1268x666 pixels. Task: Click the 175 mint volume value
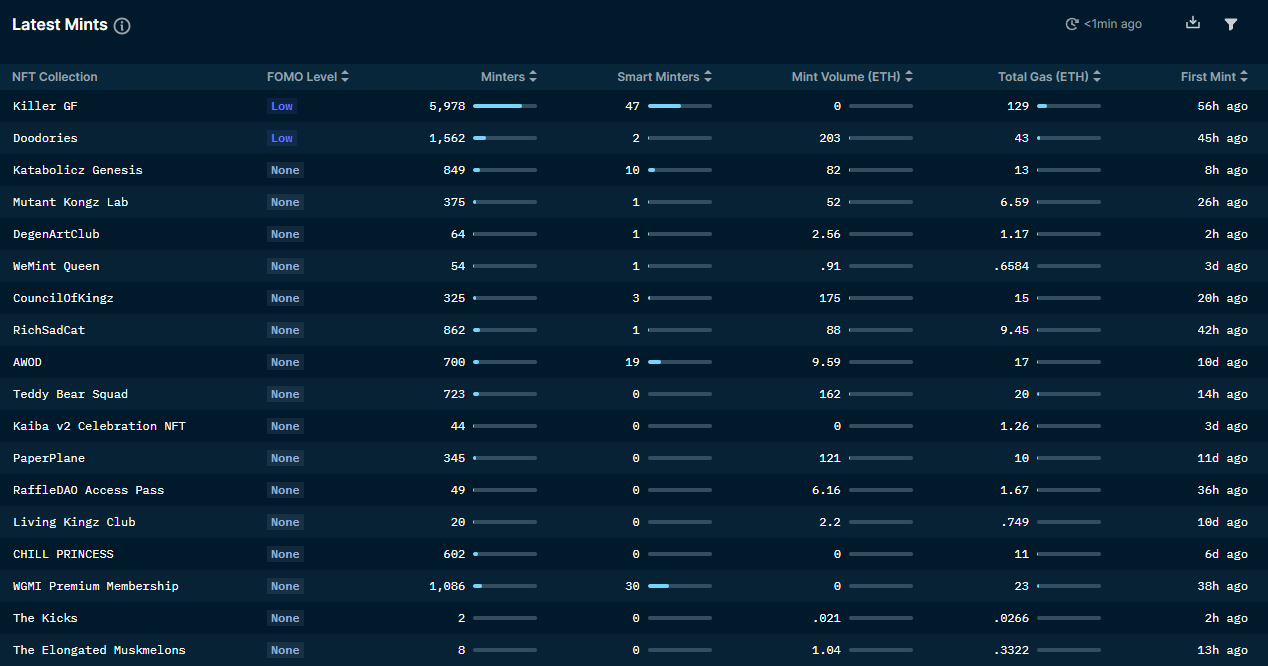(830, 298)
